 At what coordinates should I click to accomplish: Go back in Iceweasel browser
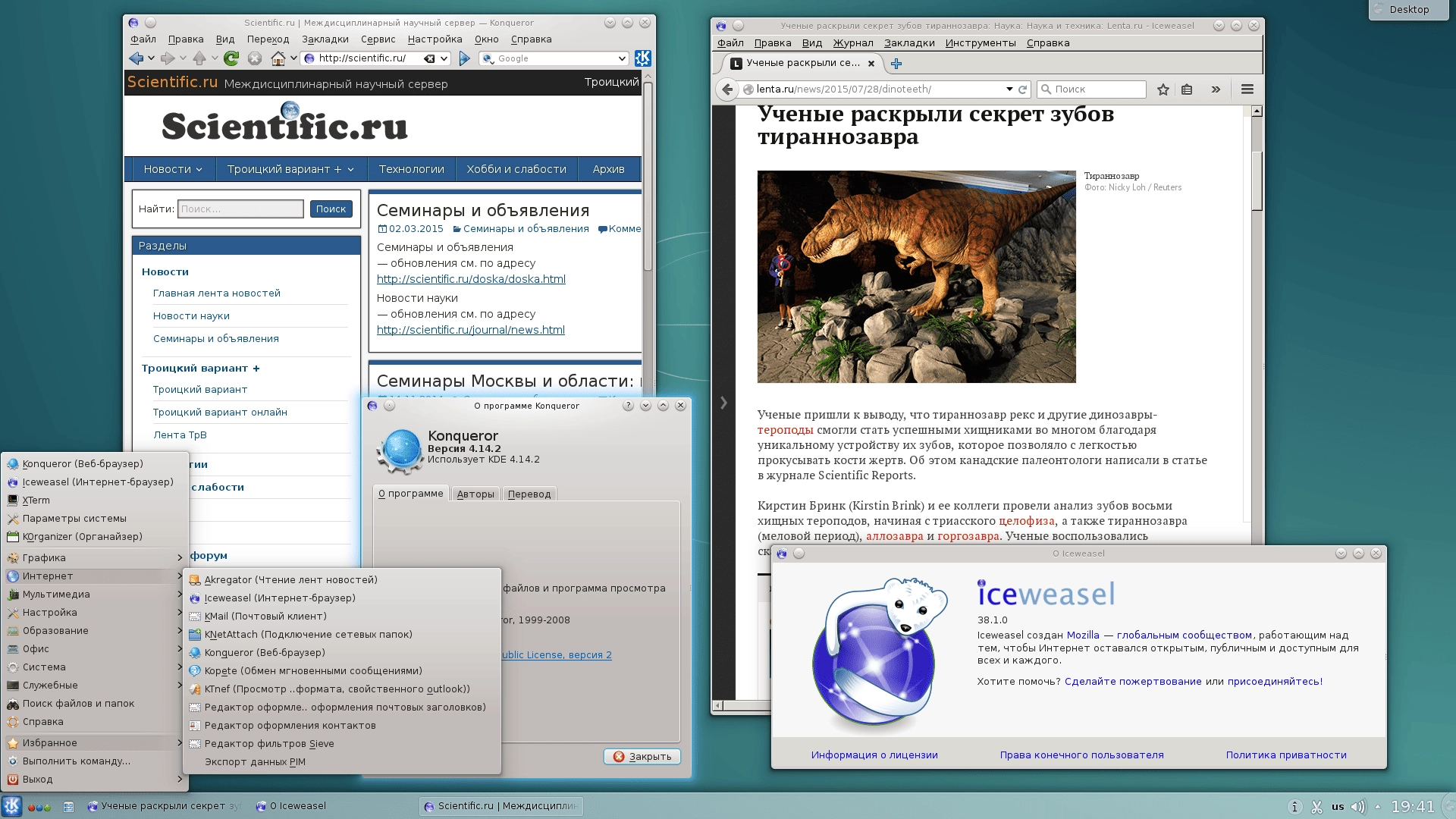727,89
